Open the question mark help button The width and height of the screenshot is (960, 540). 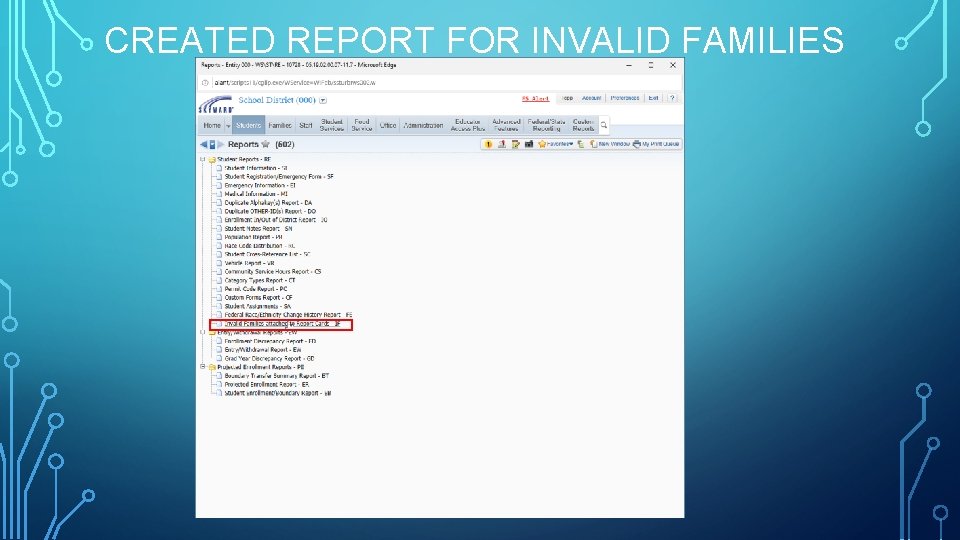pyautogui.click(x=672, y=98)
